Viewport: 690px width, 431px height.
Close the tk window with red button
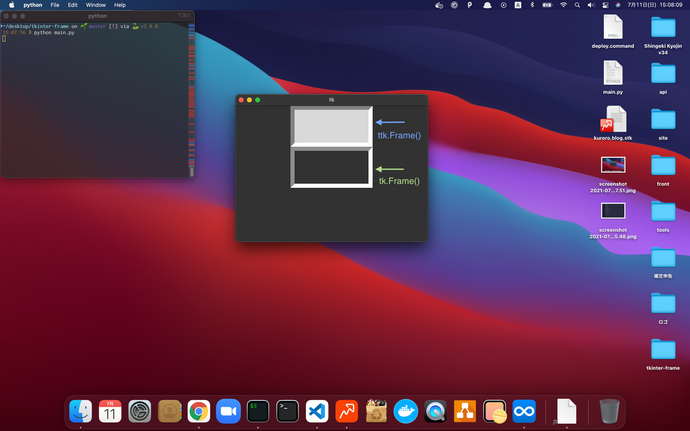coord(241,100)
